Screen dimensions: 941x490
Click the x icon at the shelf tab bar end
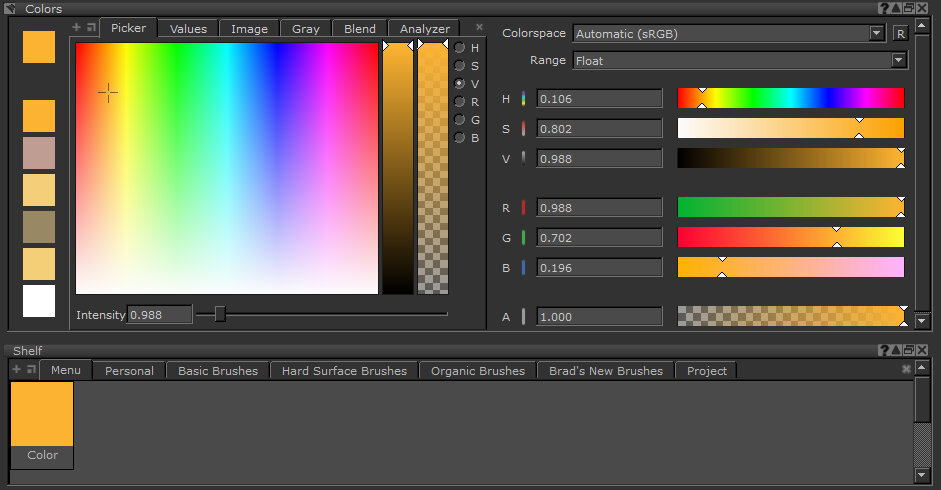(x=906, y=369)
